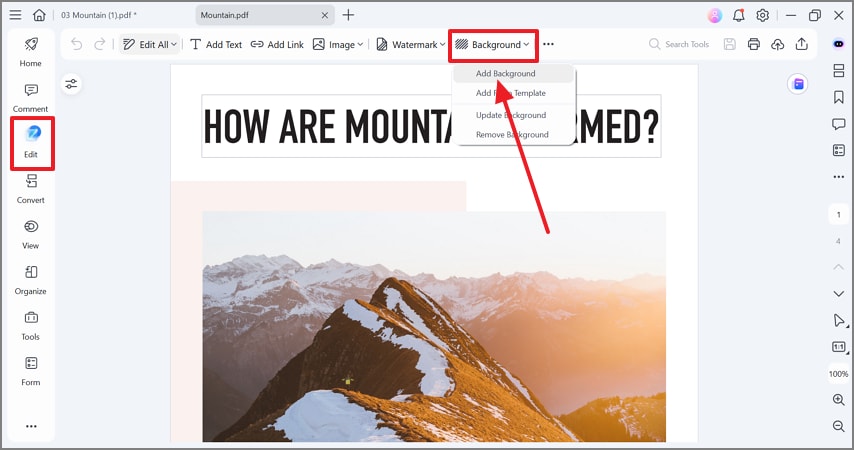Open the Comment tool in sidebar
854x450 pixels.
coord(30,98)
